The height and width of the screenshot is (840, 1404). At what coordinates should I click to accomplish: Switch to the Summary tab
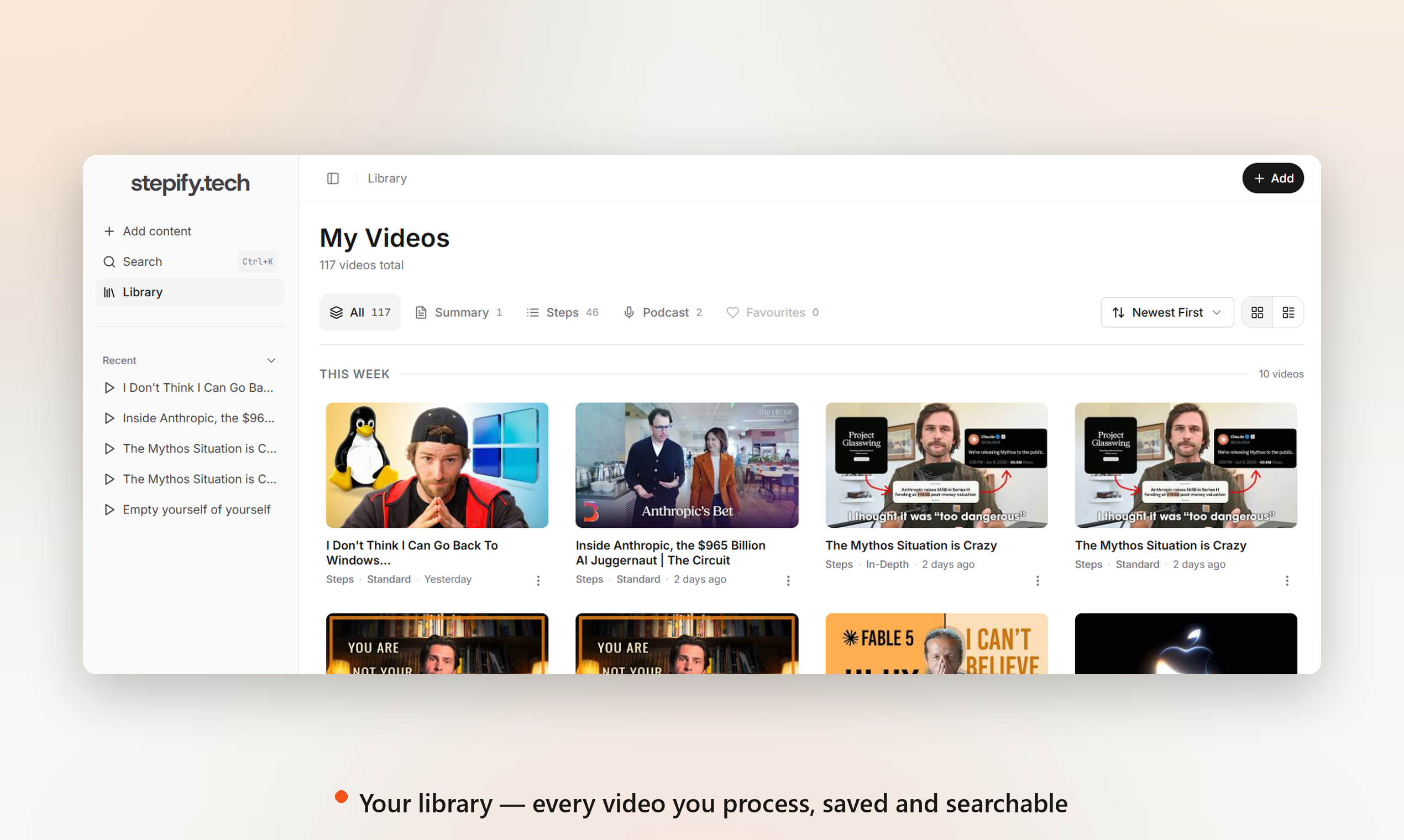(459, 312)
